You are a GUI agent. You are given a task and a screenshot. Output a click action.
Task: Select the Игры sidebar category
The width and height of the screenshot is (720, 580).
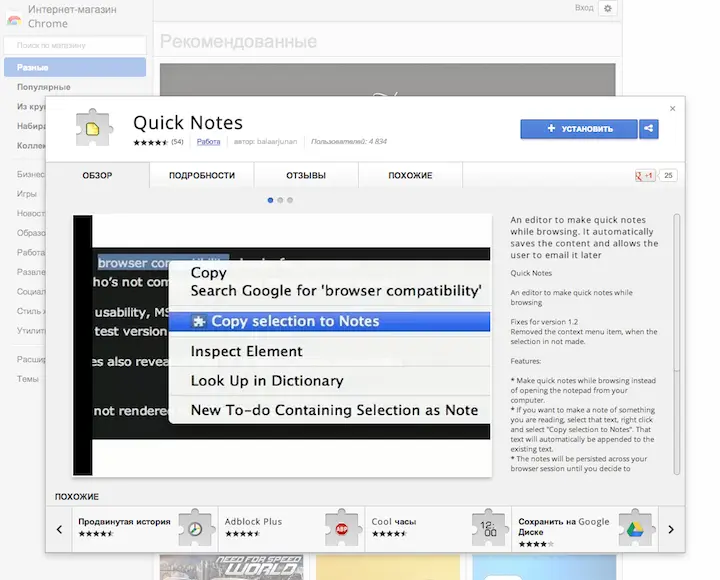(x=27, y=194)
